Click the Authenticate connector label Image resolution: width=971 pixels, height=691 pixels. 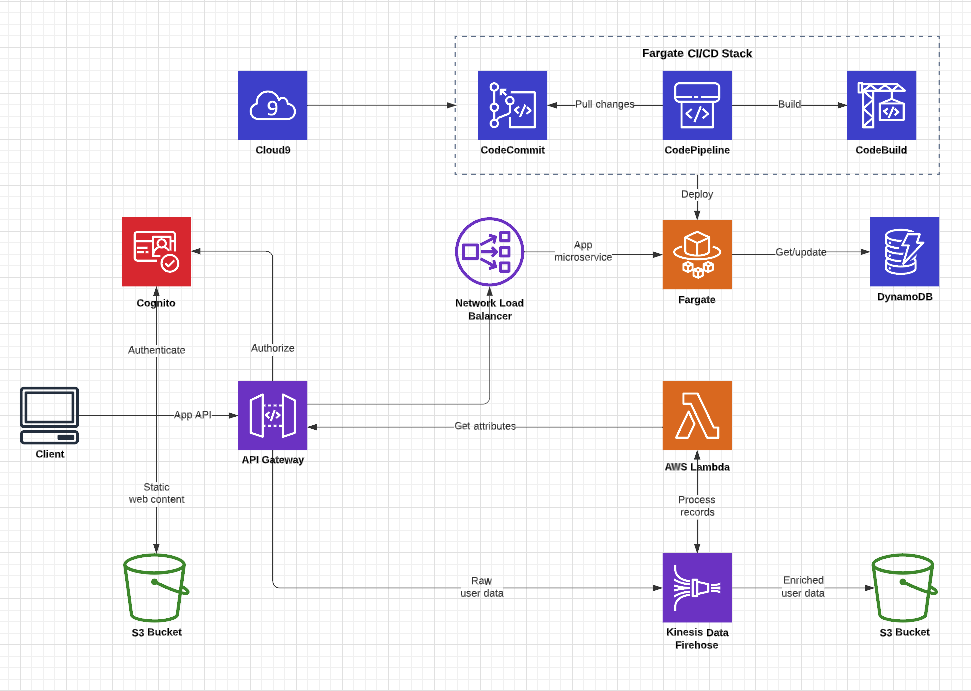[156, 350]
